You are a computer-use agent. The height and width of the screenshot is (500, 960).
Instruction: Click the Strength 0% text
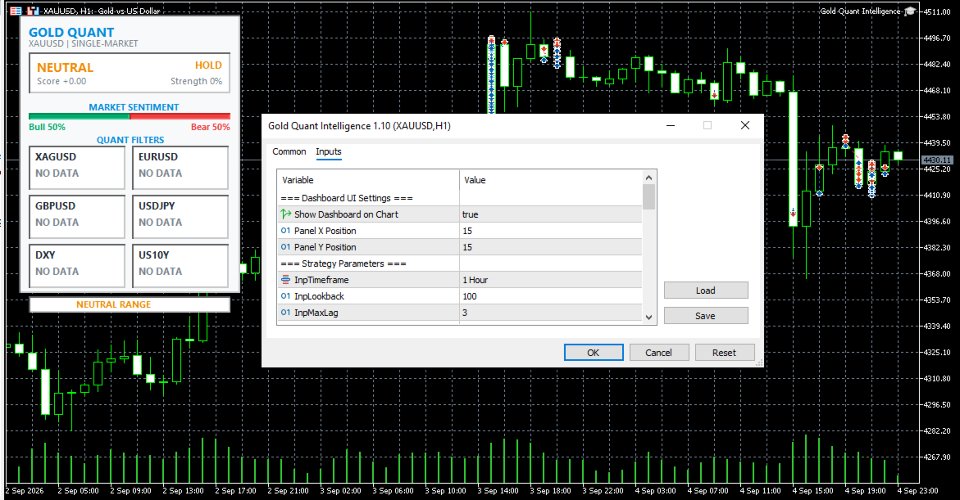pos(196,81)
